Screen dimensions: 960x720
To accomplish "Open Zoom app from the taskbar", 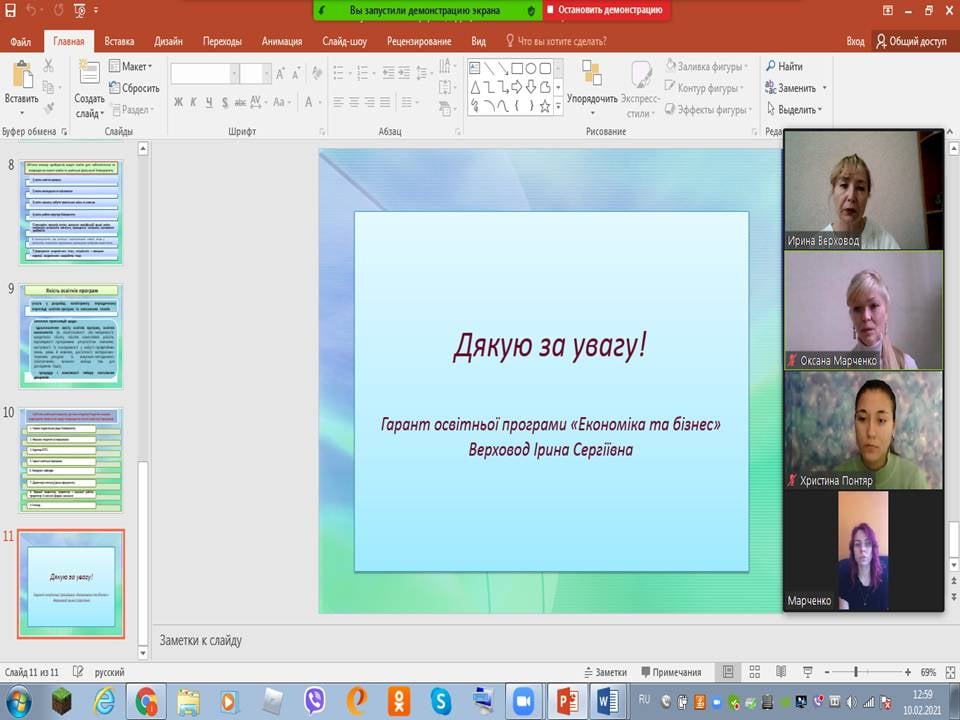I will (x=524, y=701).
